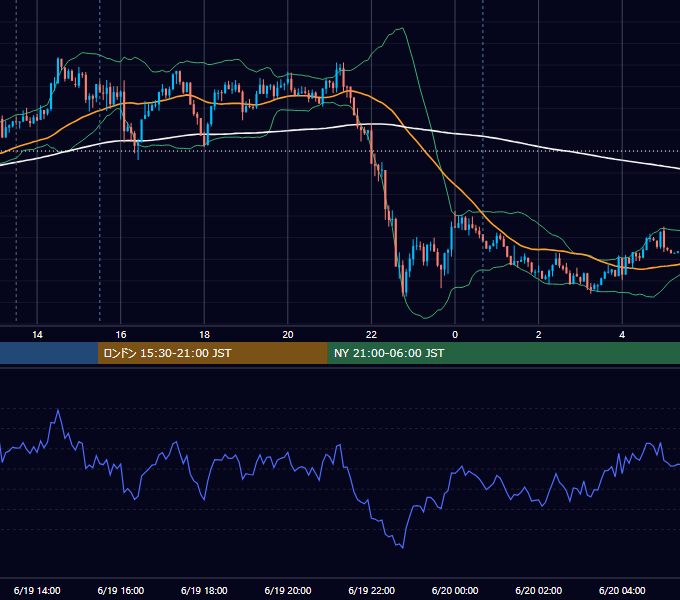
Task: Click the 6/19 18:00 indicator time label
Action: [x=204, y=590]
